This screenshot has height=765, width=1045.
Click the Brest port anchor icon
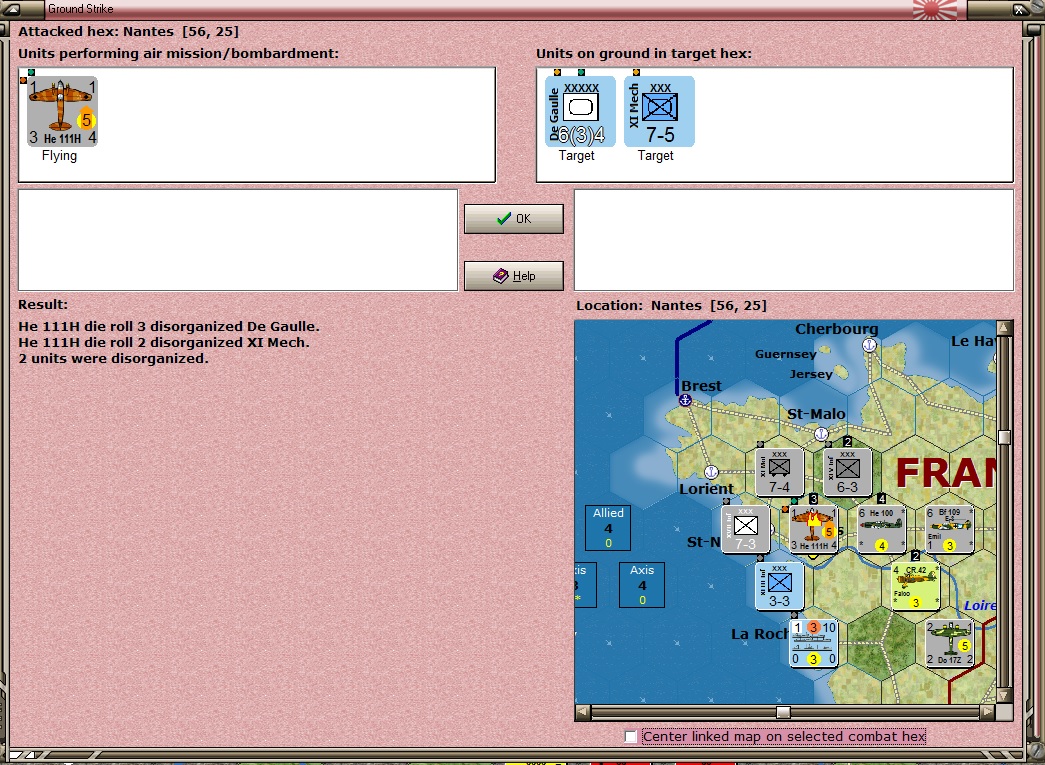tap(684, 400)
